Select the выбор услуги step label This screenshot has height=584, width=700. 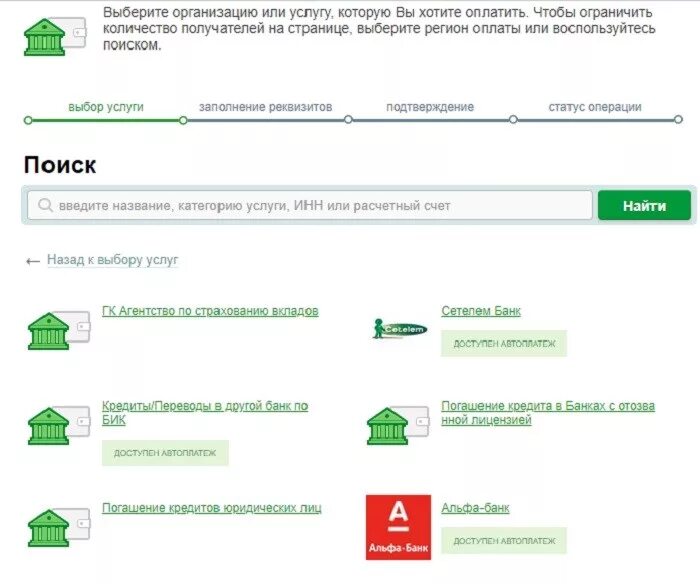click(x=106, y=107)
